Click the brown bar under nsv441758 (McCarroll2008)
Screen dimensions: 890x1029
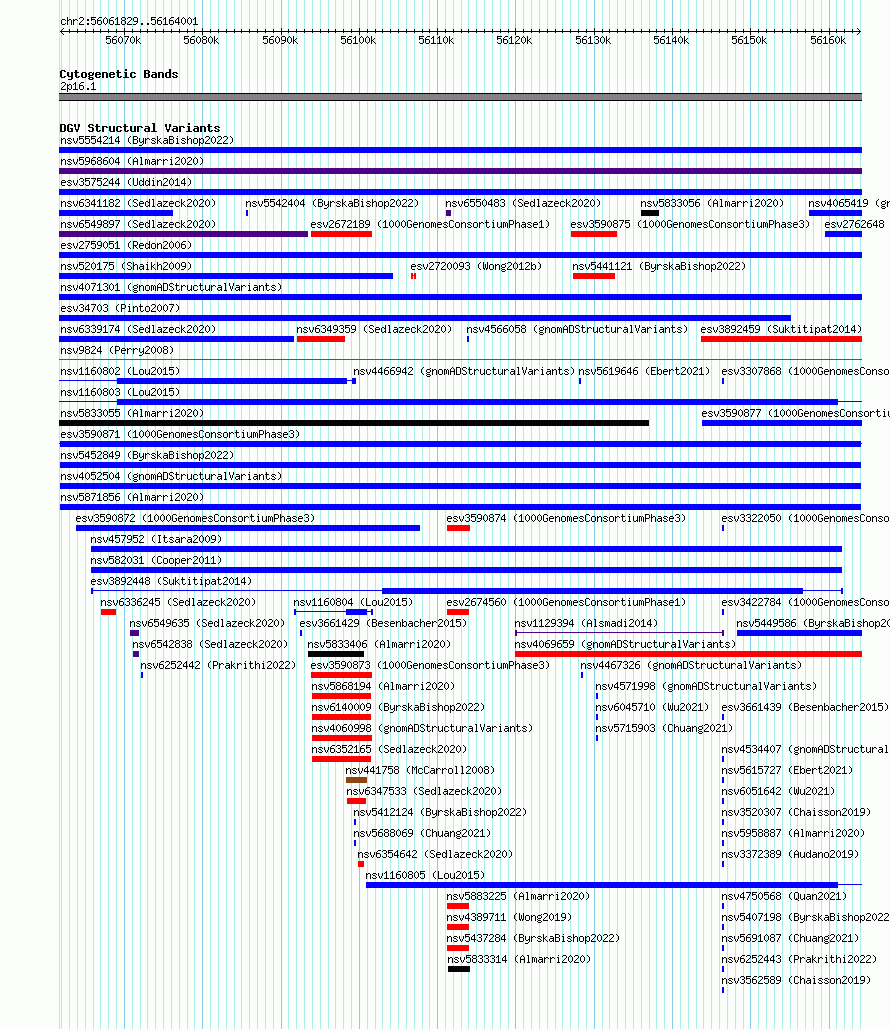(x=356, y=780)
